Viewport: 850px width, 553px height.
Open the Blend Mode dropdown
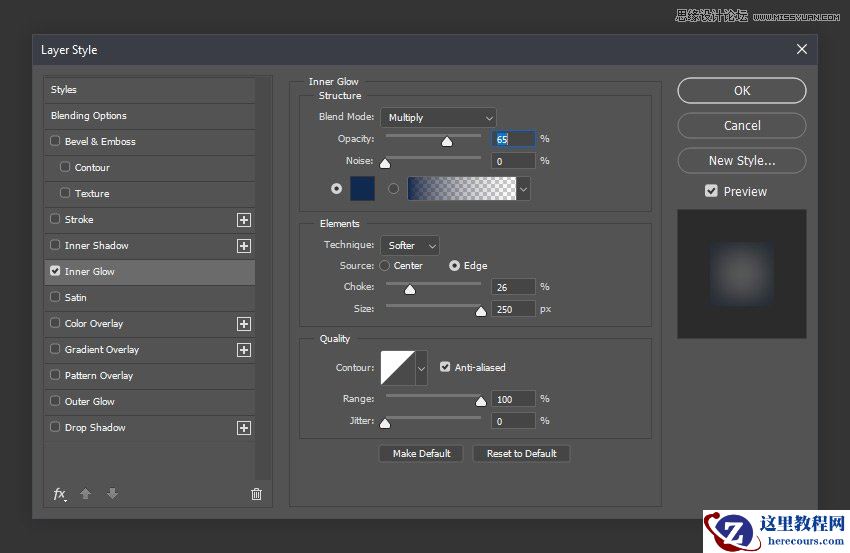click(438, 118)
